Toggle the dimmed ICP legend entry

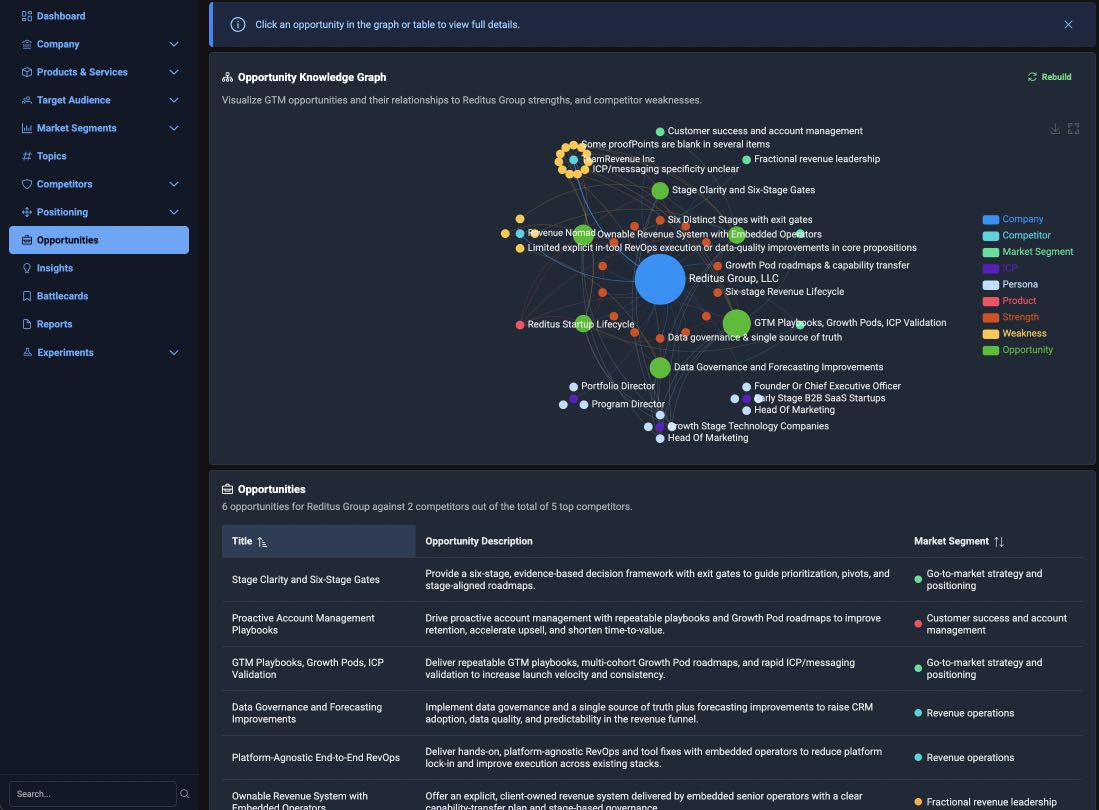1000,268
